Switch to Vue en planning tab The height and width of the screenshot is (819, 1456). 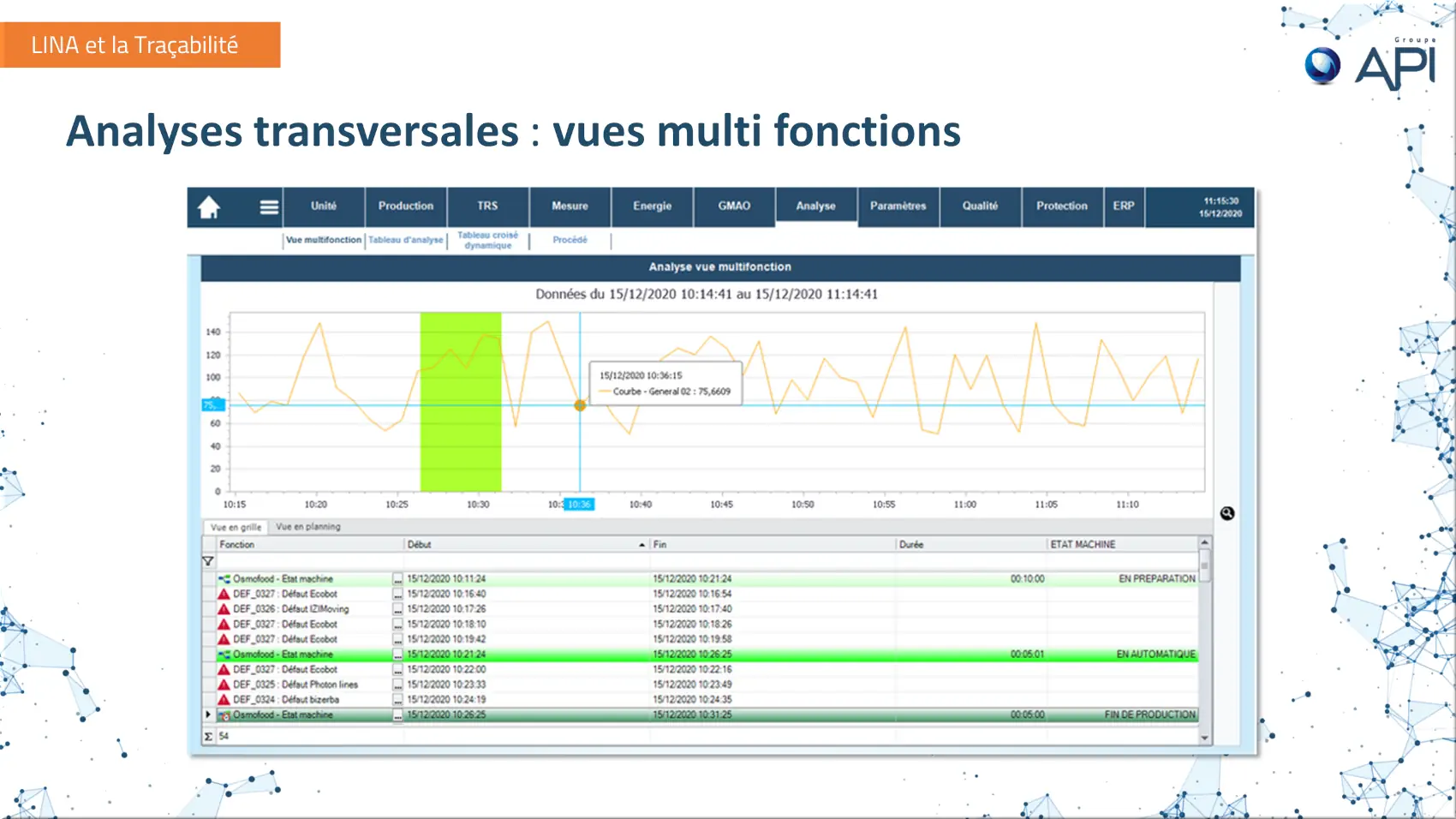[307, 527]
